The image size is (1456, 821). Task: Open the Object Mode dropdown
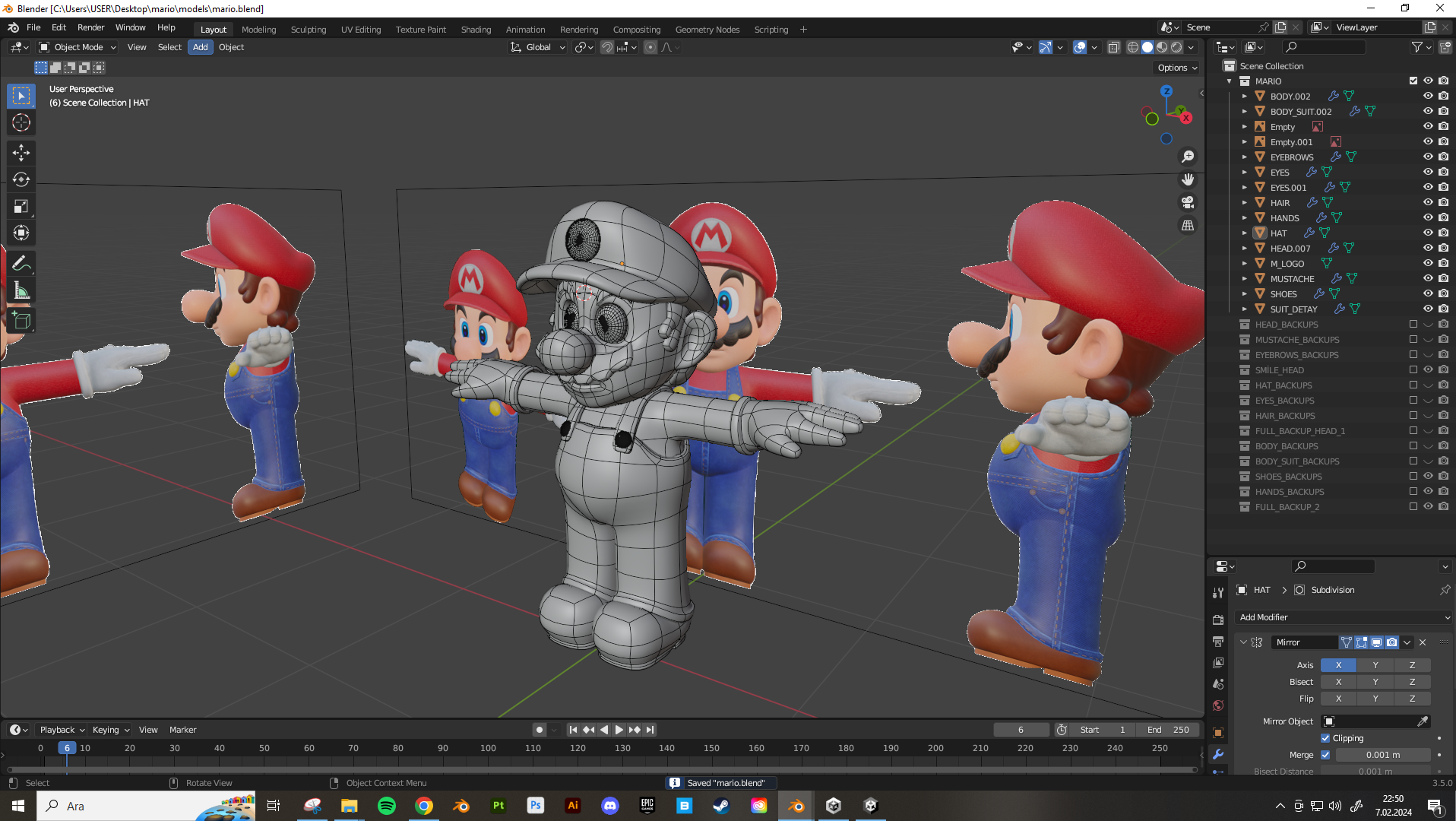pos(78,47)
